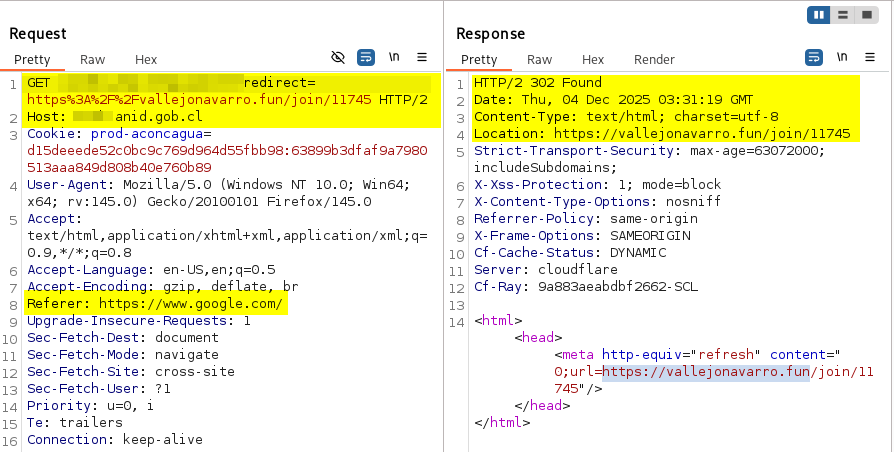Click Te: trailers header line
The width and height of the screenshot is (894, 452).
tap(75, 423)
